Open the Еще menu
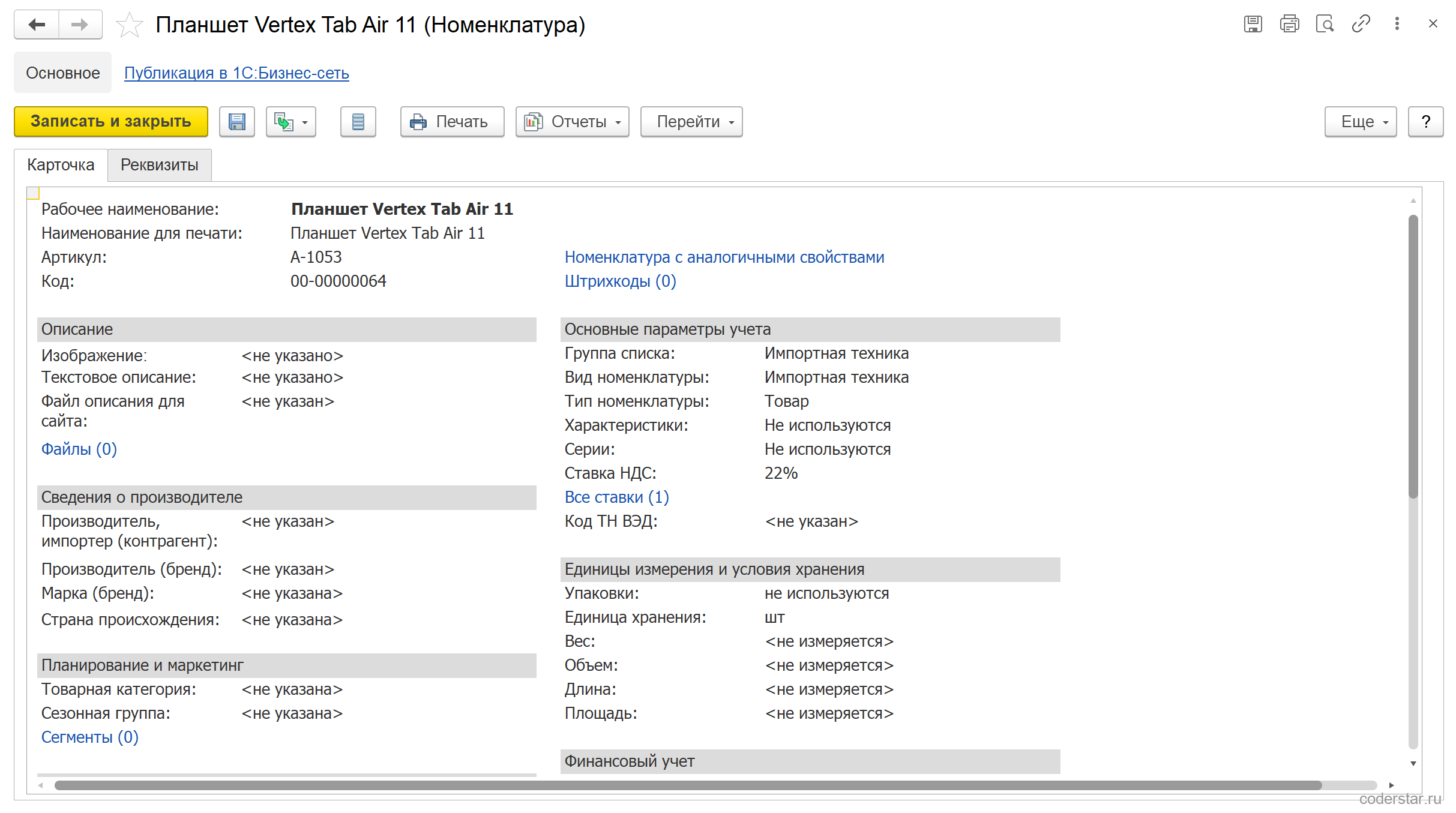The height and width of the screenshot is (813, 1456). click(x=1361, y=122)
